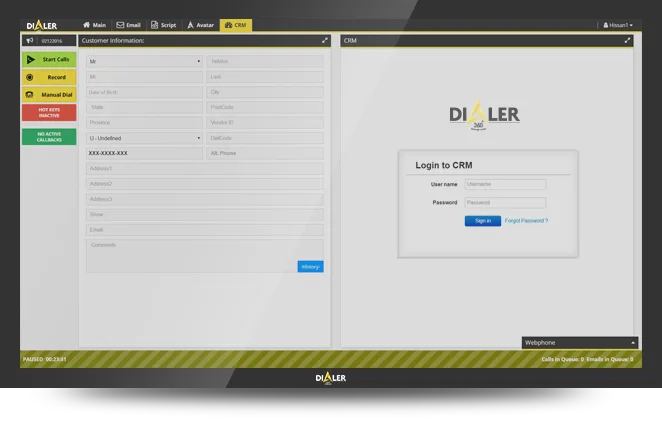This screenshot has width=662, height=429.
Task: Click campaign ID 02122016
Action: (x=52, y=41)
